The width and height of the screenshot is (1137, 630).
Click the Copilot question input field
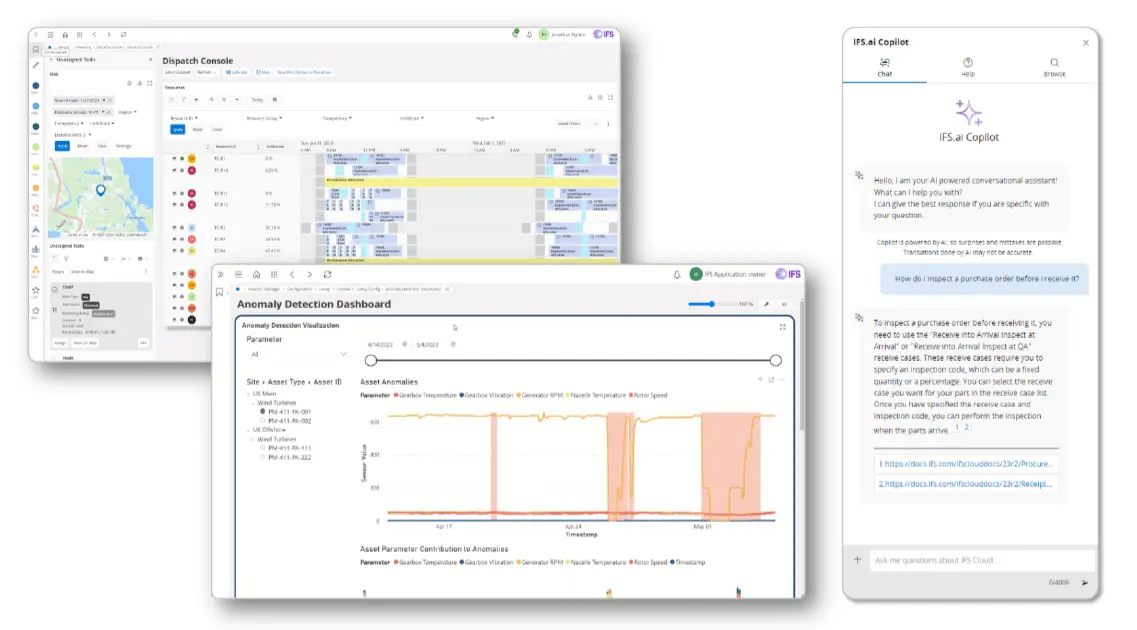982,560
